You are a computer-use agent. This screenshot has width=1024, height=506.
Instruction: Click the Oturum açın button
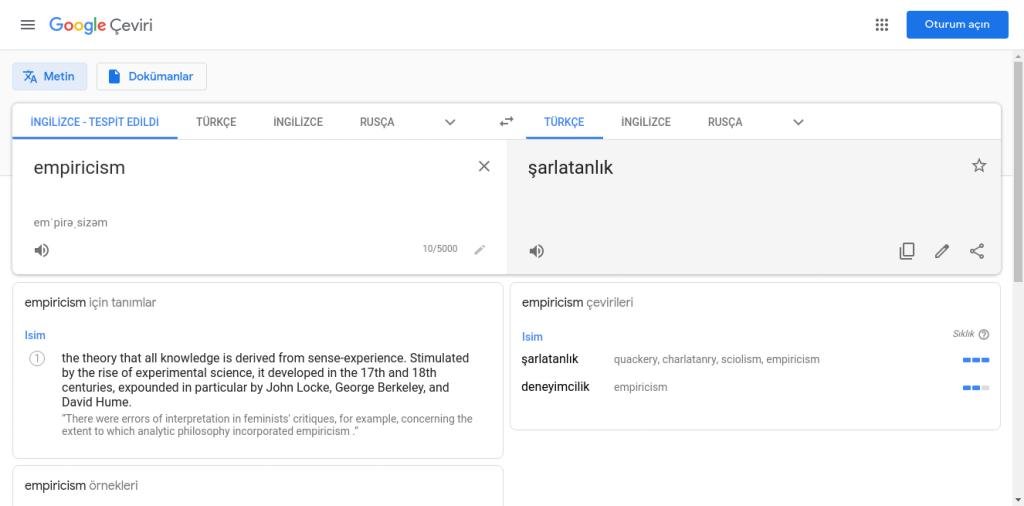pyautogui.click(x=957, y=25)
